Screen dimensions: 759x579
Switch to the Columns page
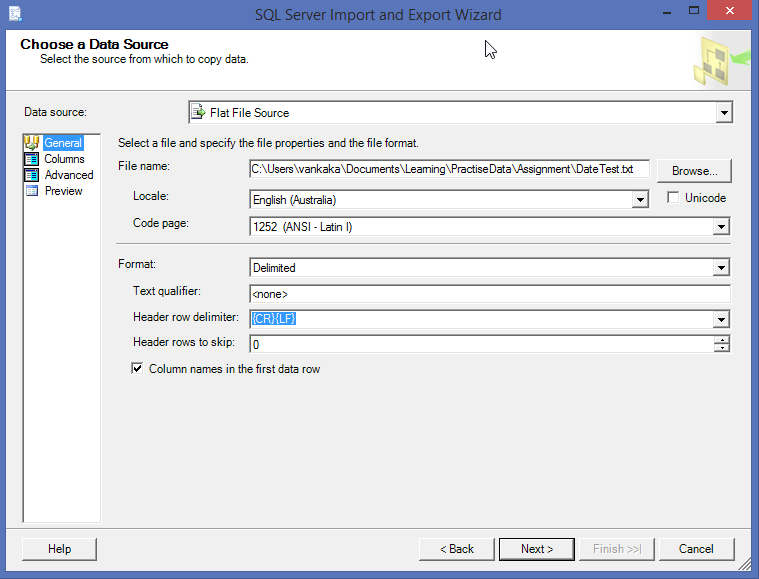click(64, 159)
